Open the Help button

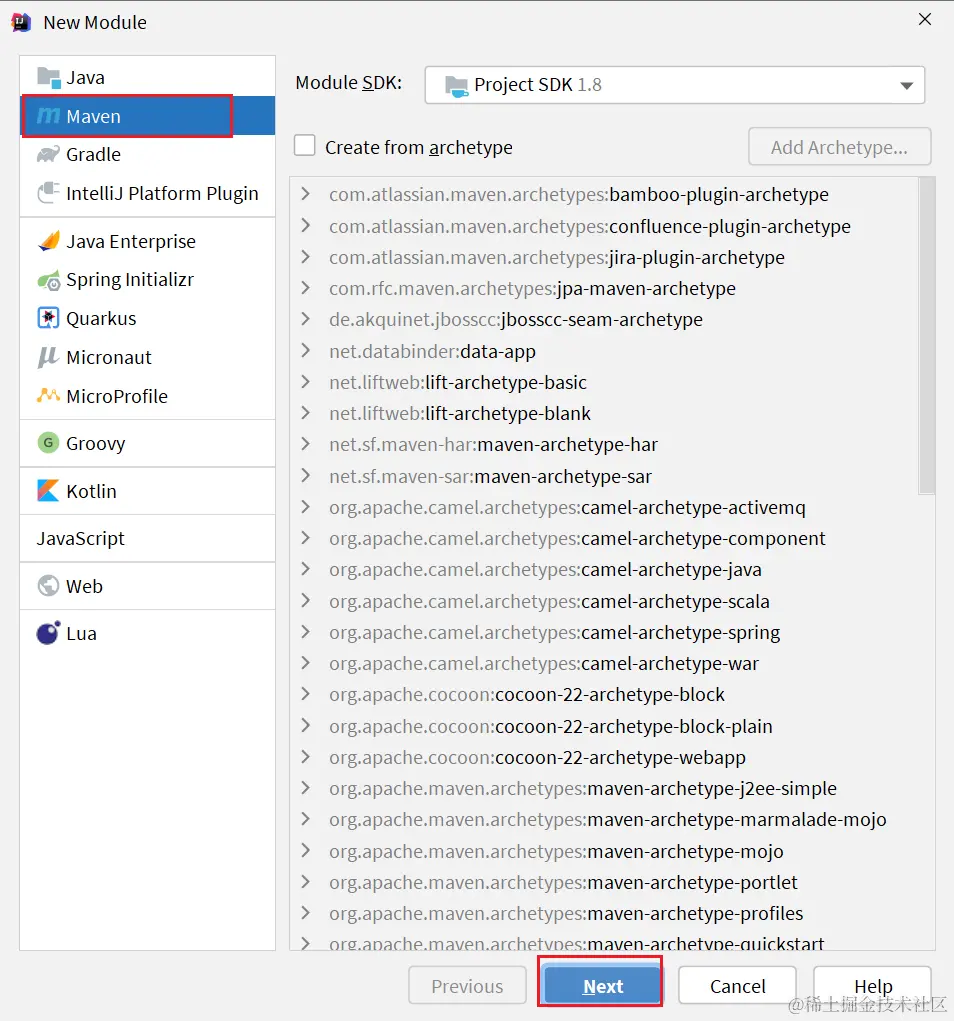click(x=872, y=986)
